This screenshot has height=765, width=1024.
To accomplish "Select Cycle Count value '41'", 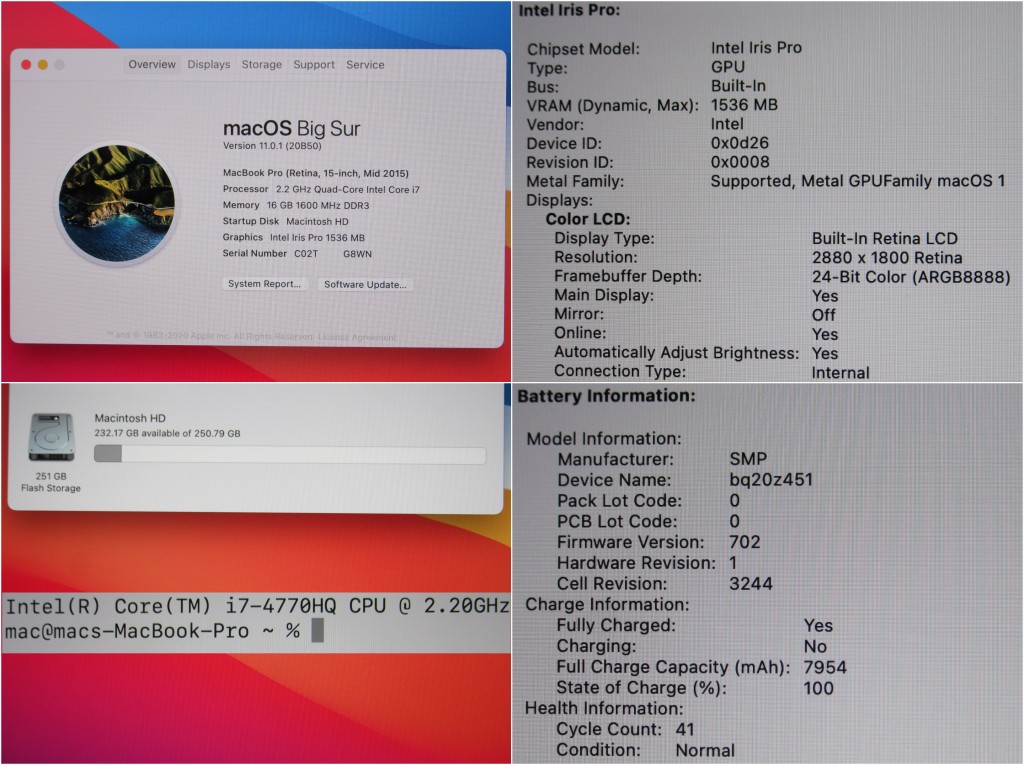I will pos(685,729).
